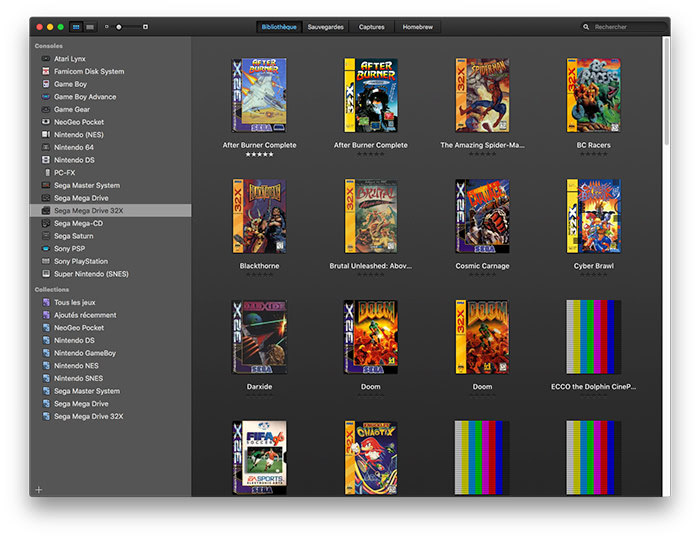
Task: Select Nintendo (NES) console icon
Action: (46, 134)
